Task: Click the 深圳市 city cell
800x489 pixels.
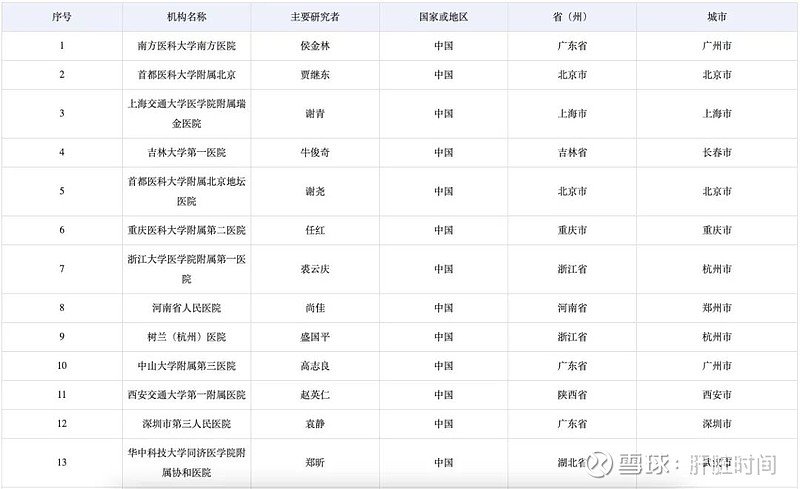Action: point(717,424)
